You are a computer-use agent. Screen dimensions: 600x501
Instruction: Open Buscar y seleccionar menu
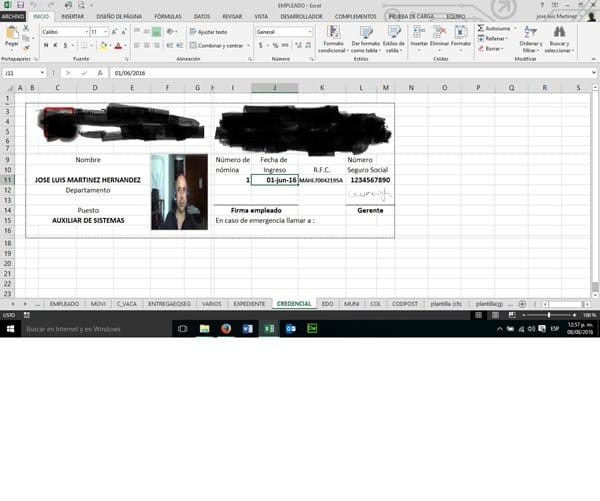559,39
